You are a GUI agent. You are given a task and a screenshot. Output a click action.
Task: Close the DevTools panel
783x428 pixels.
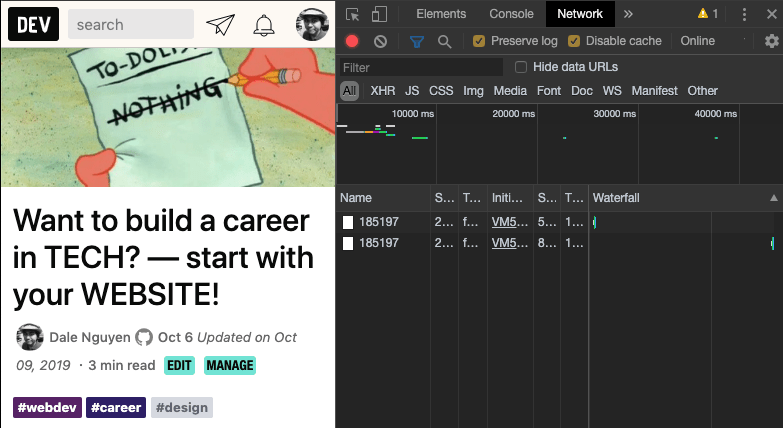coord(772,14)
